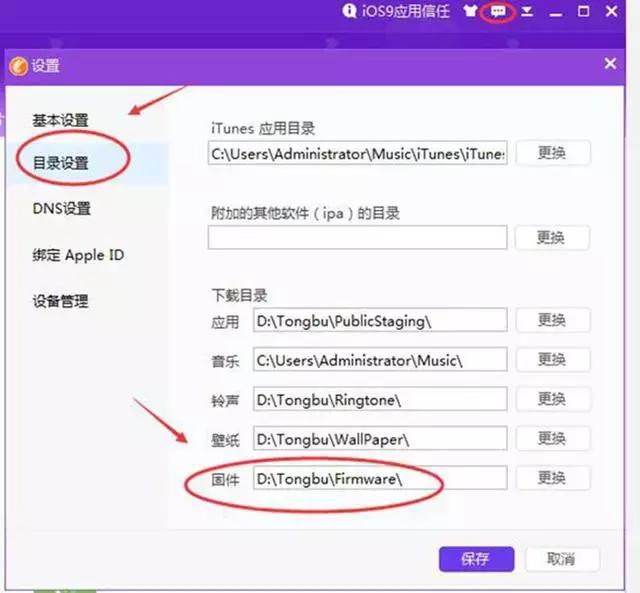640x593 pixels.
Task: Click 更换 for 音乐 directory
Action: click(x=553, y=360)
